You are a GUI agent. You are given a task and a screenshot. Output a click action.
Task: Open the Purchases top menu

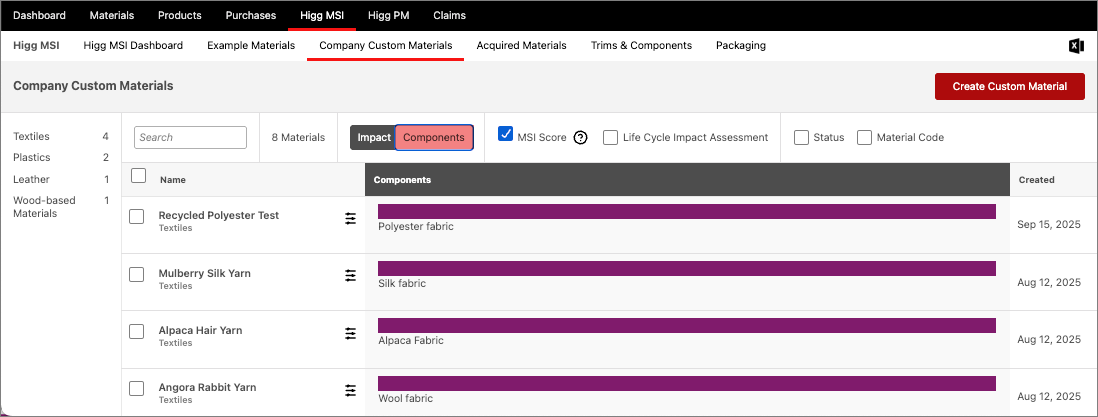pyautogui.click(x=251, y=15)
